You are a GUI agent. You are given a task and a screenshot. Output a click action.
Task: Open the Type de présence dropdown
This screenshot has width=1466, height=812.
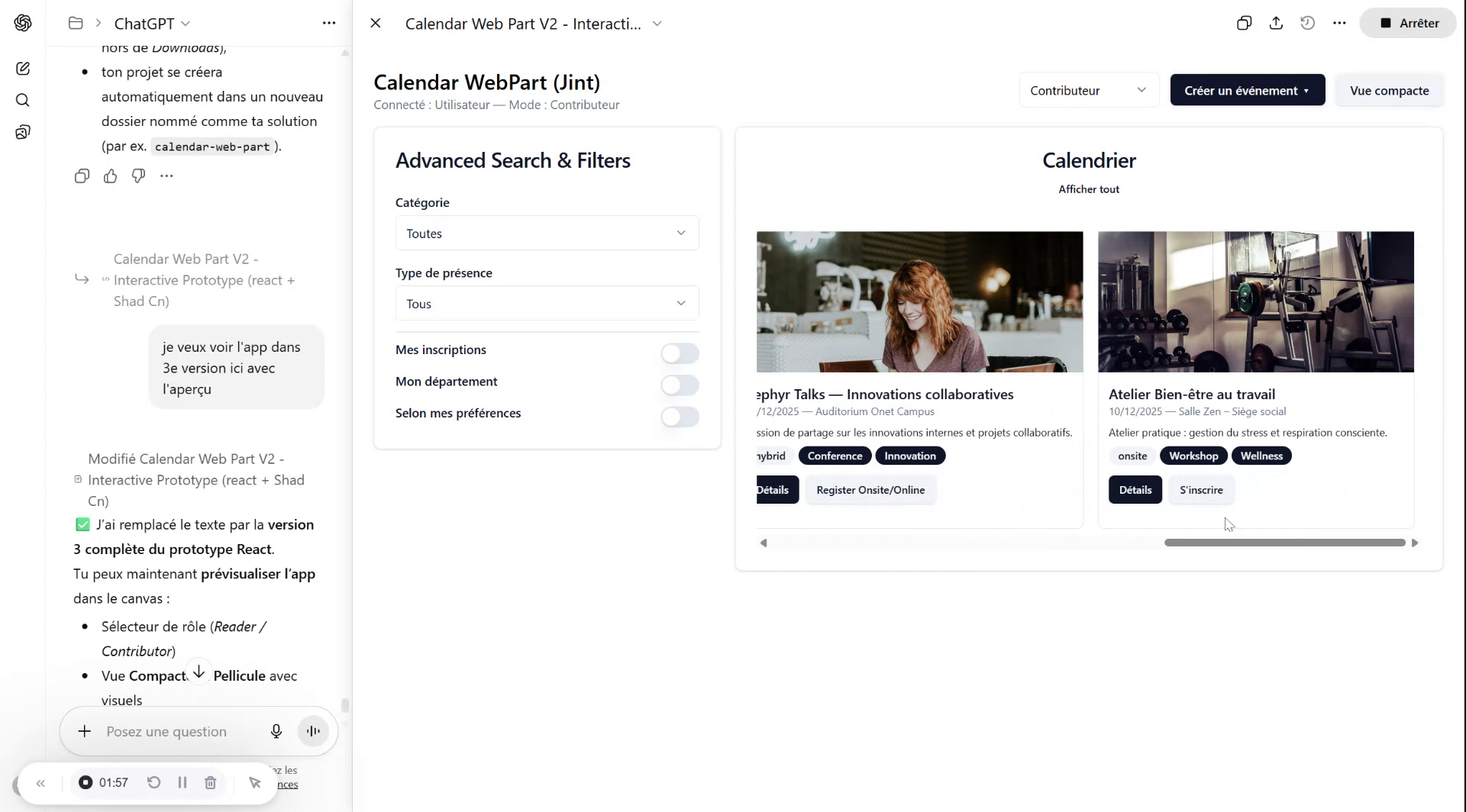tap(546, 303)
